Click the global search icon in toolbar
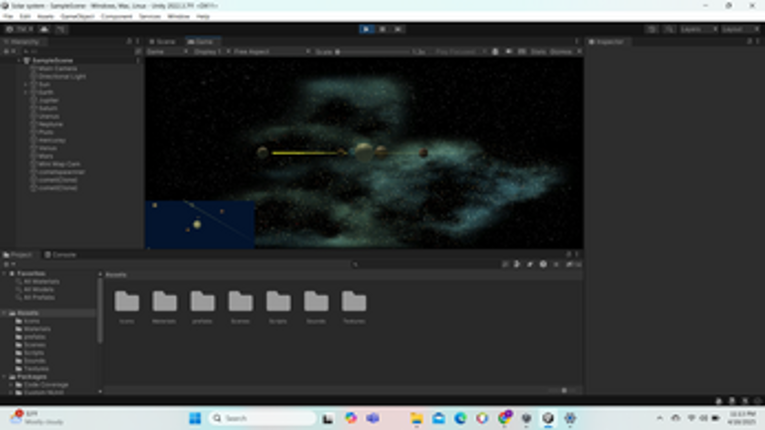The width and height of the screenshot is (765, 430). 669,29
